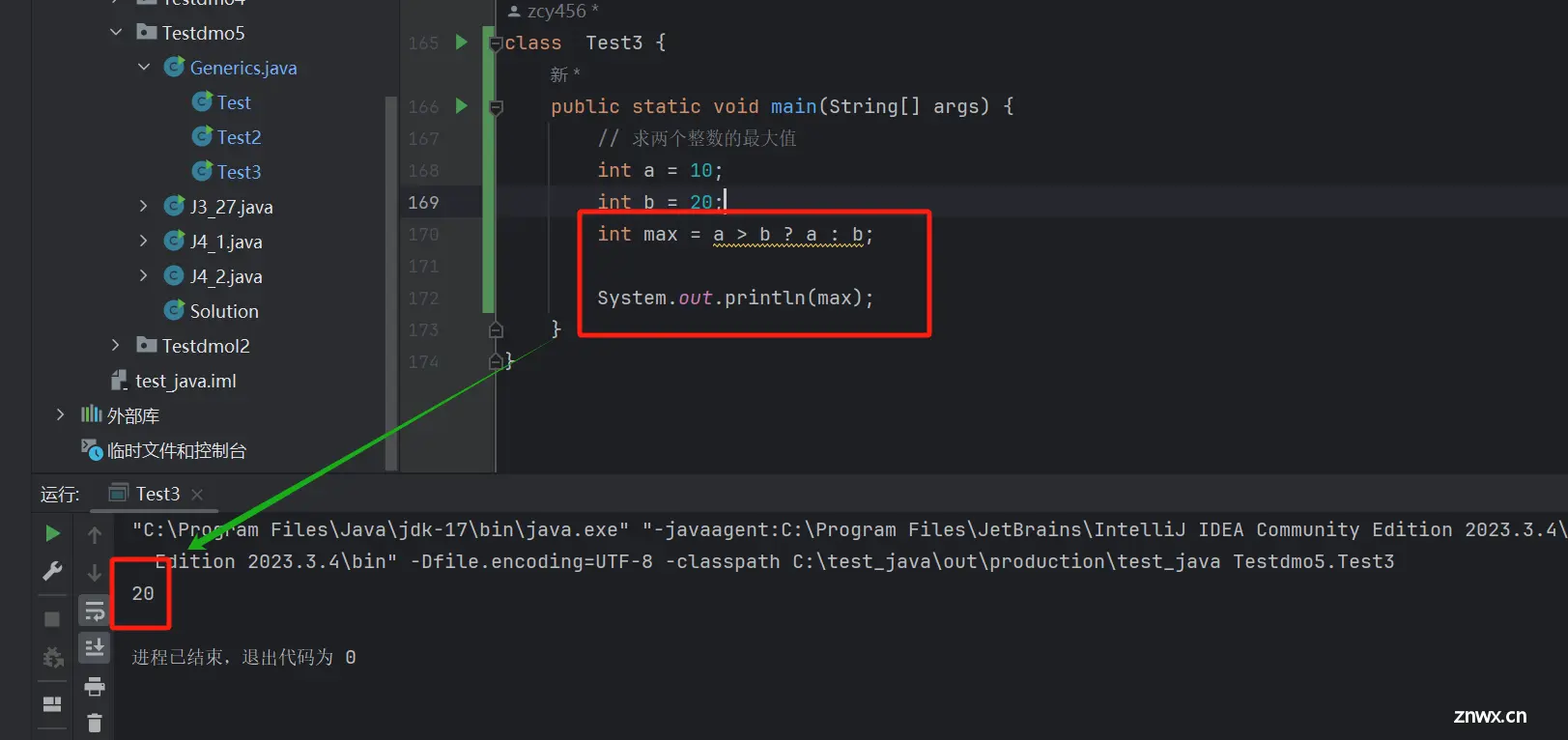Viewport: 1568px width, 740px height.
Task: Open the layout restore icon in run panel
Action: [52, 704]
